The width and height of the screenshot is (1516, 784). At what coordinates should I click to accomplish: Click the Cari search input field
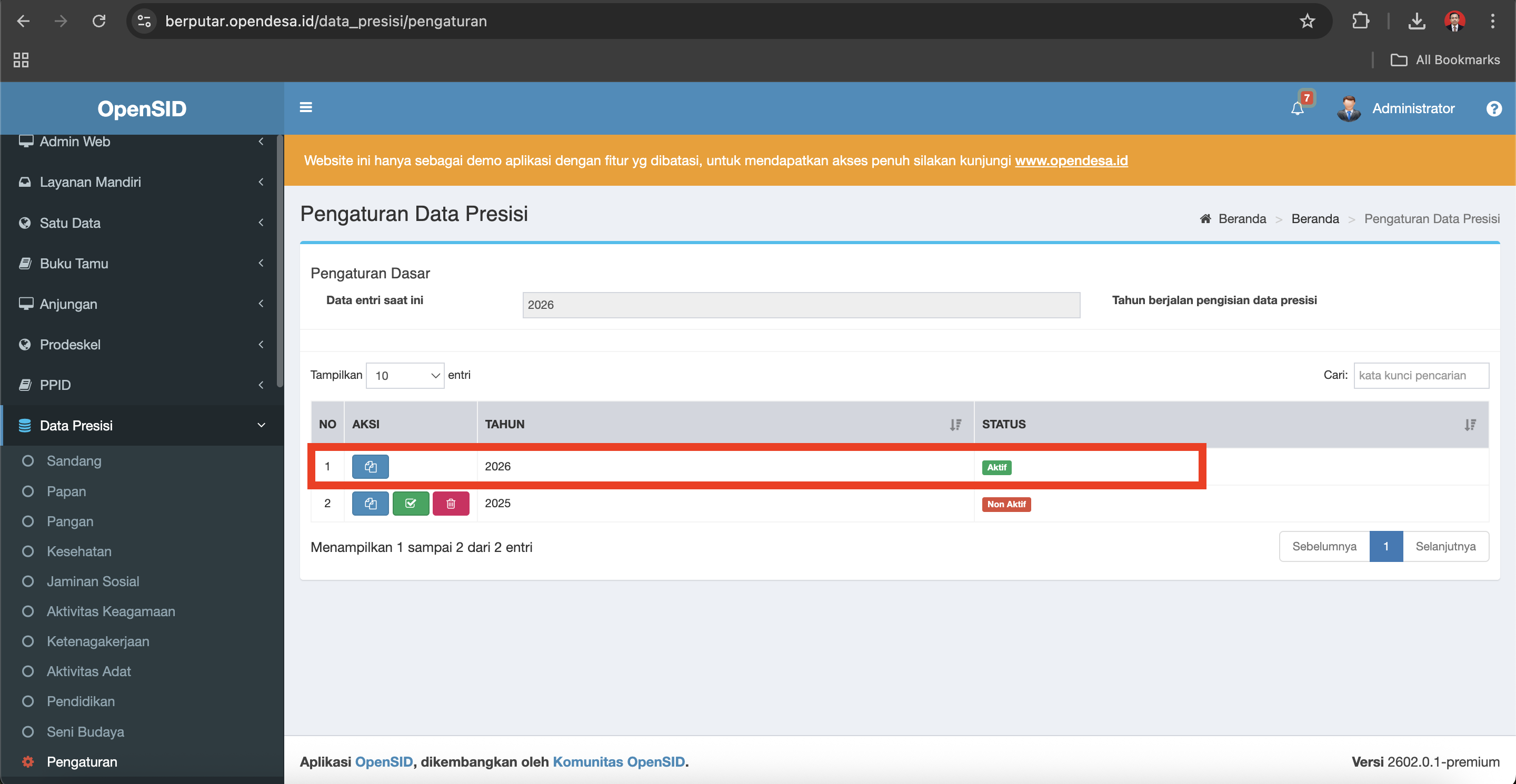point(1421,375)
